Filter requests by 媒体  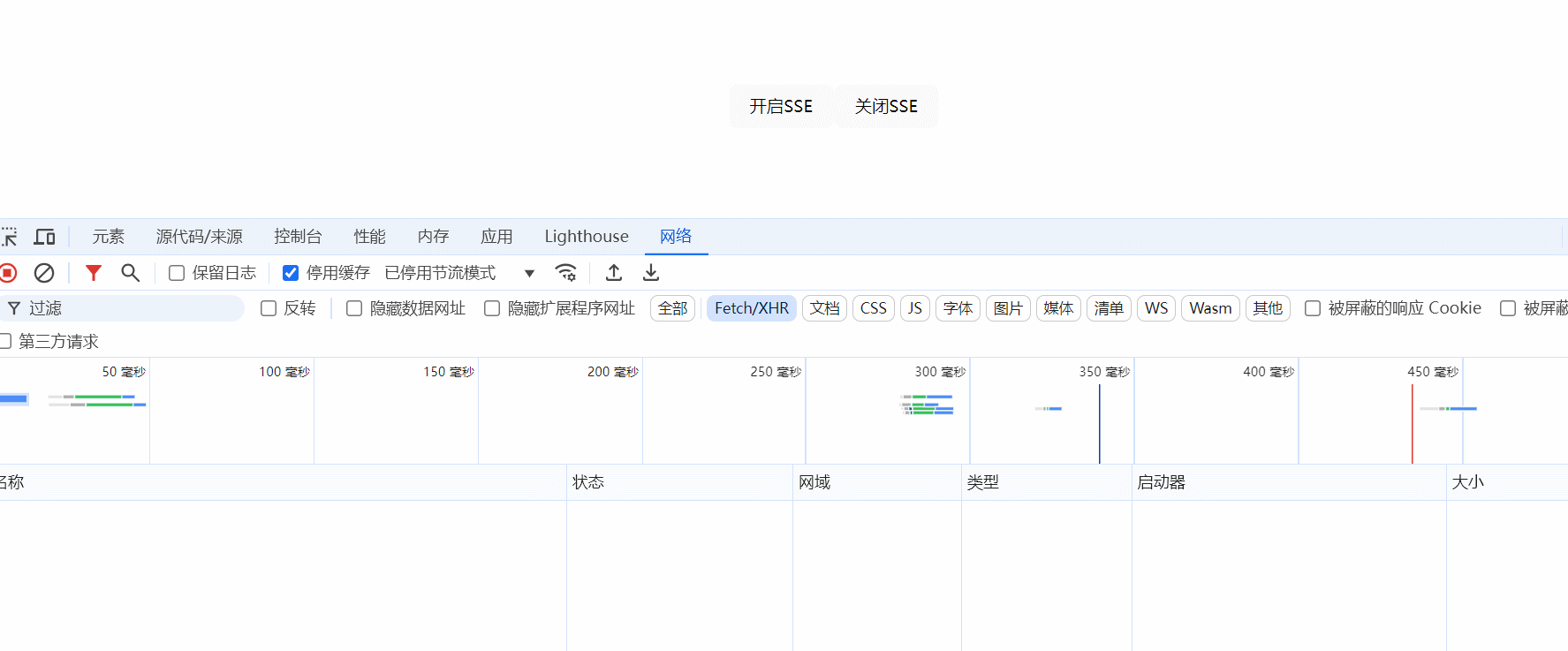[1058, 308]
